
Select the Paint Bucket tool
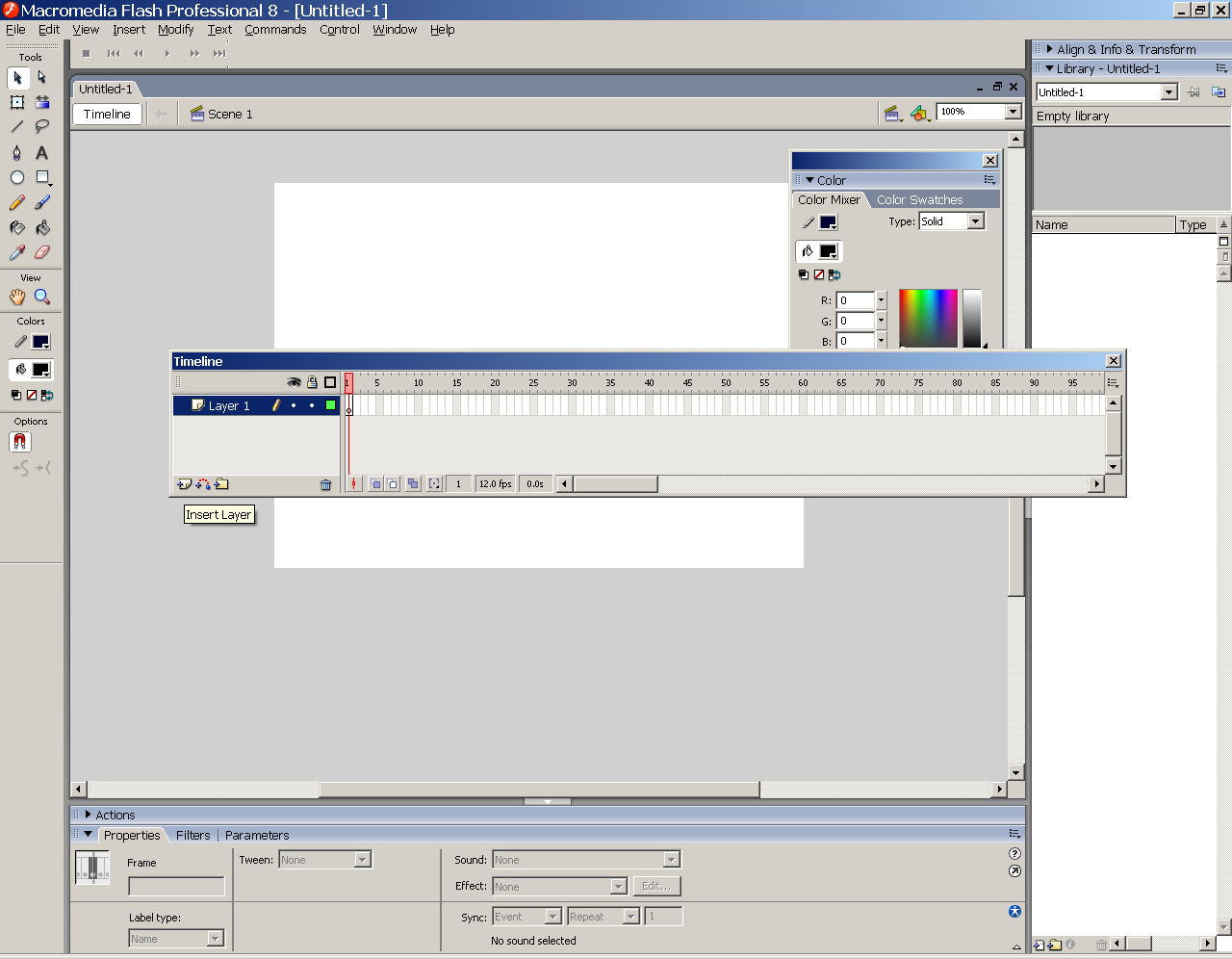tap(42, 227)
